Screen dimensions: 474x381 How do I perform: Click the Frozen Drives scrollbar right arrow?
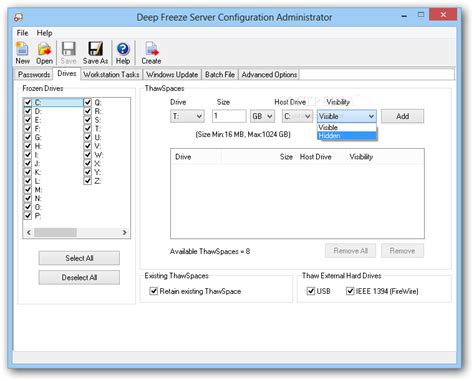pos(124,232)
